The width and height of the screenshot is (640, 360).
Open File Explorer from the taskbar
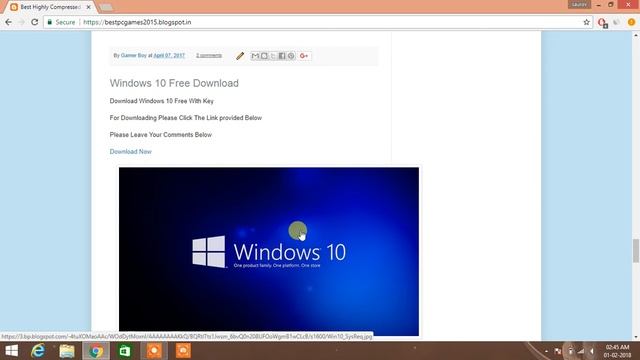coord(67,351)
